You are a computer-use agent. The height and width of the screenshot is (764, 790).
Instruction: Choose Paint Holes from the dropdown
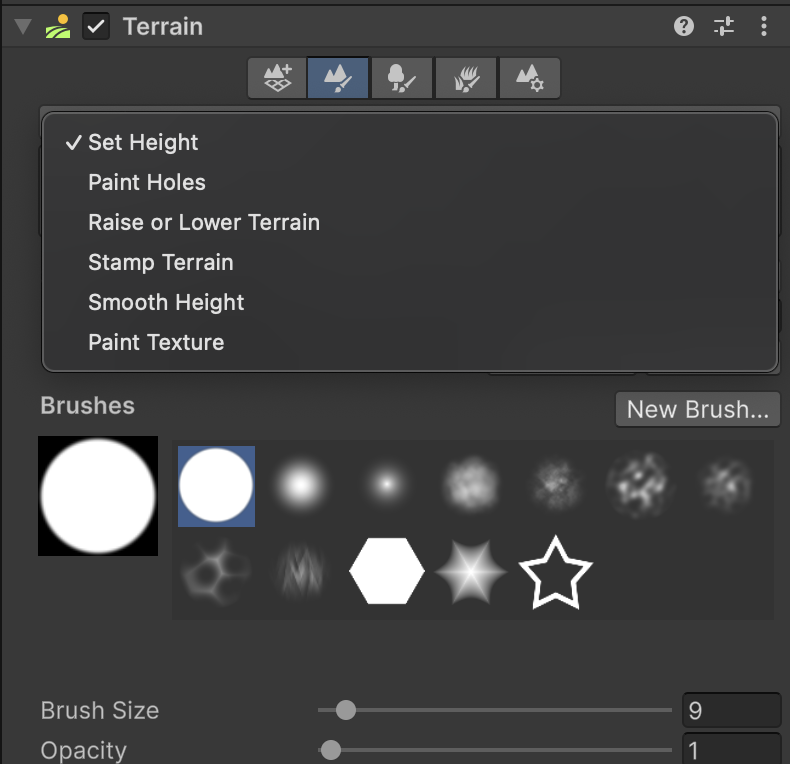tap(147, 182)
